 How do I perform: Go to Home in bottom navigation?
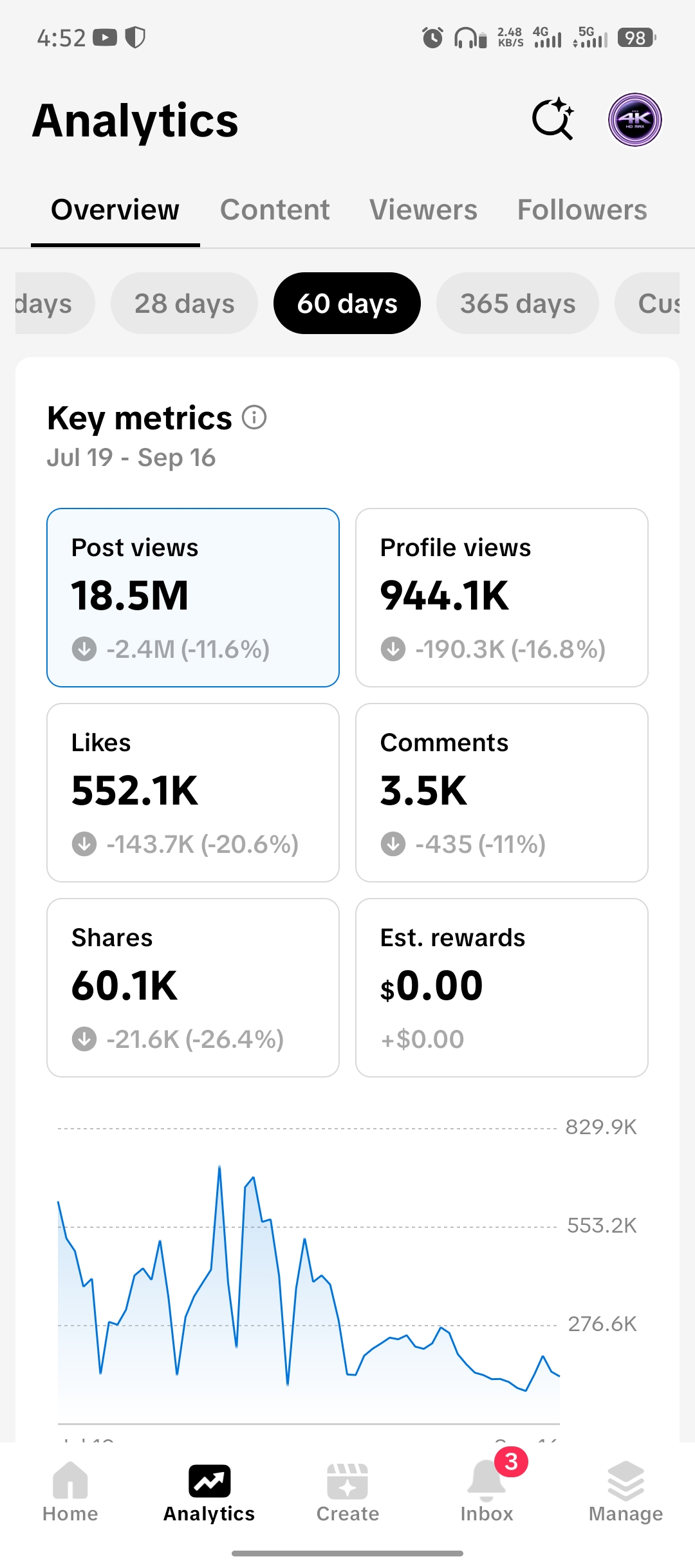pyautogui.click(x=70, y=1491)
